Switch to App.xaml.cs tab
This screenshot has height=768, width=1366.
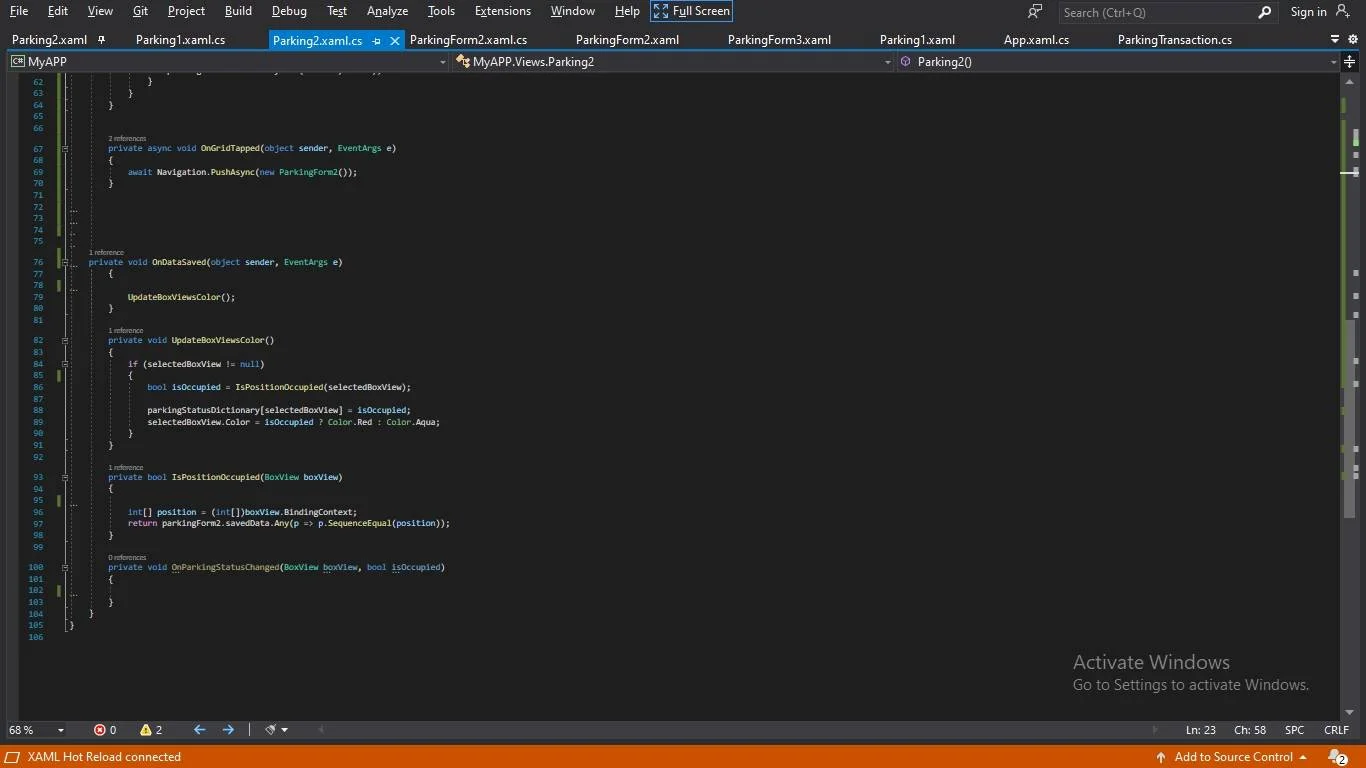1036,40
